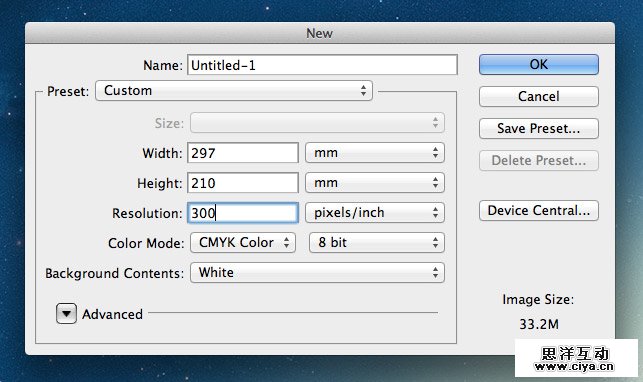The height and width of the screenshot is (382, 643).
Task: Expand the Advanced options triangle
Action: [66, 314]
